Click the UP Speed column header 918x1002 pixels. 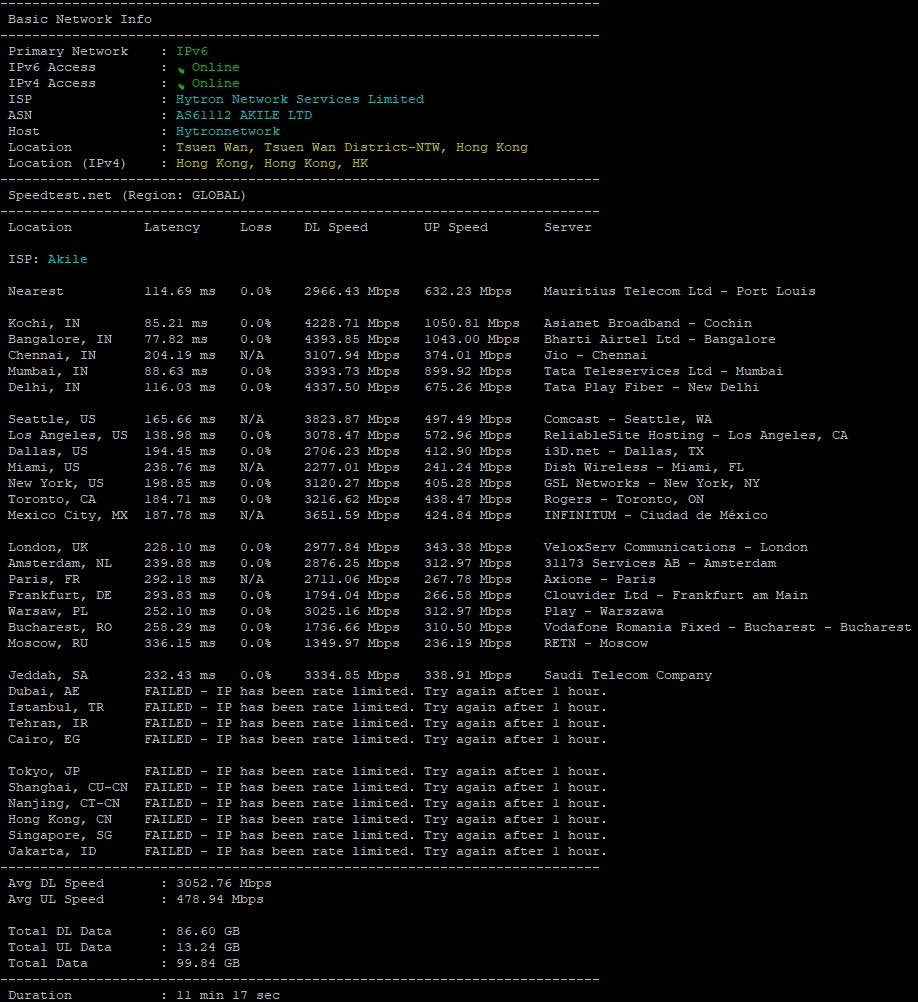click(x=456, y=227)
